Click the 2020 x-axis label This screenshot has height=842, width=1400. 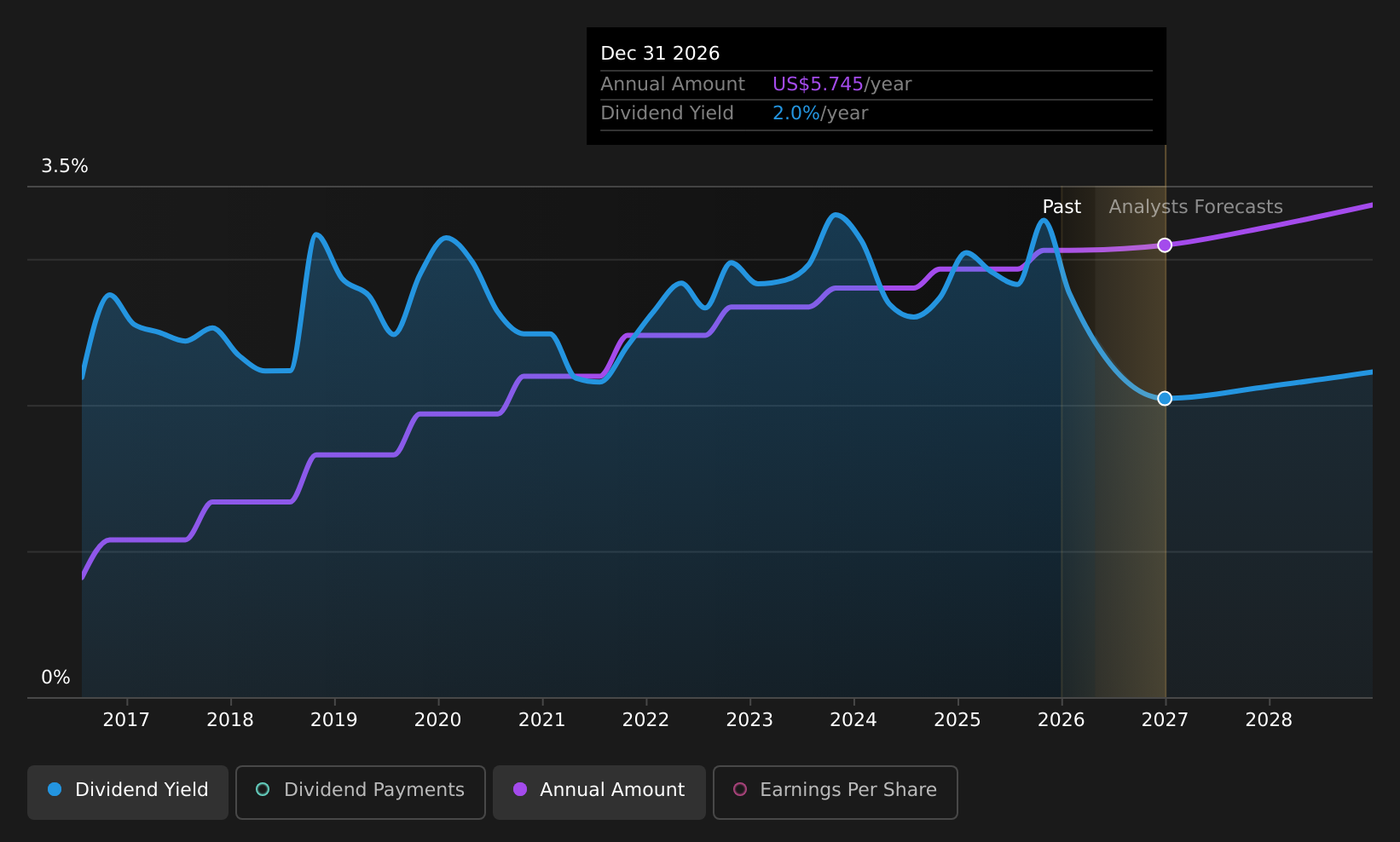pos(438,720)
